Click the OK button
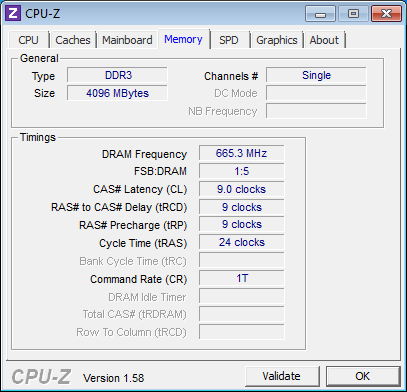Viewport: 407px width, 392px height. click(x=362, y=376)
